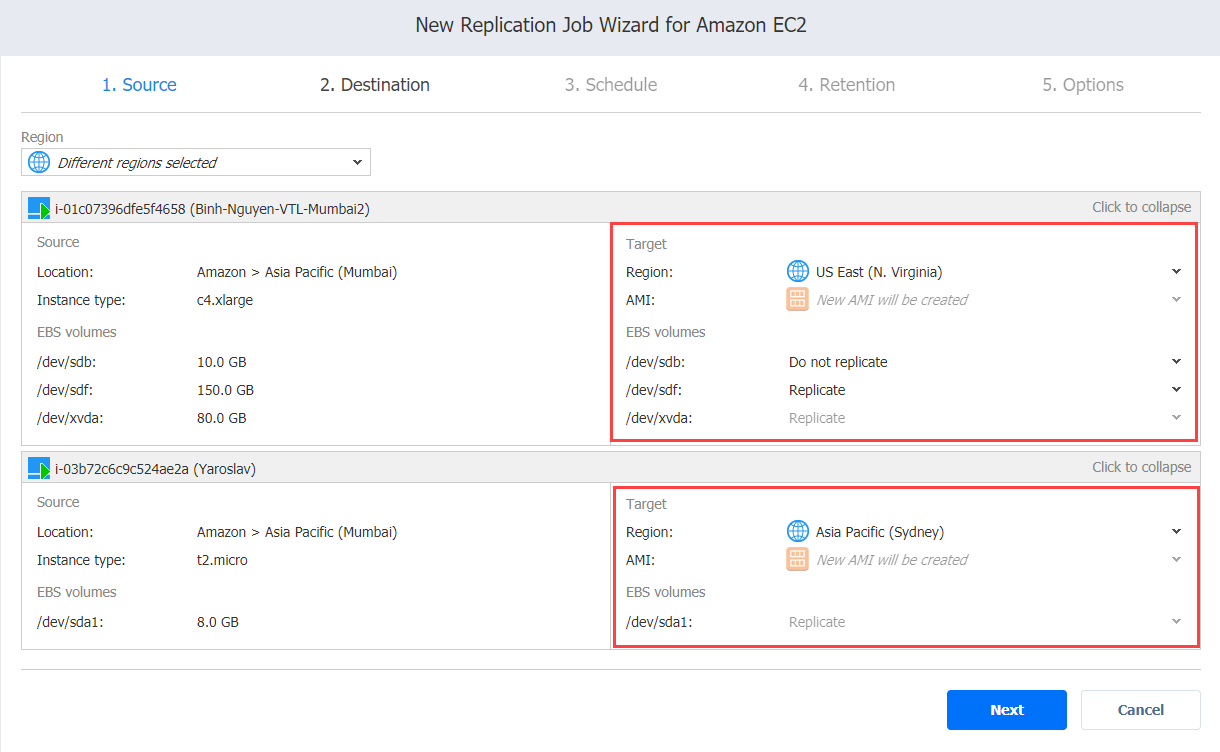Viewport: 1220px width, 752px height.
Task: Click the t2.micro instance type value
Action: tap(222, 560)
